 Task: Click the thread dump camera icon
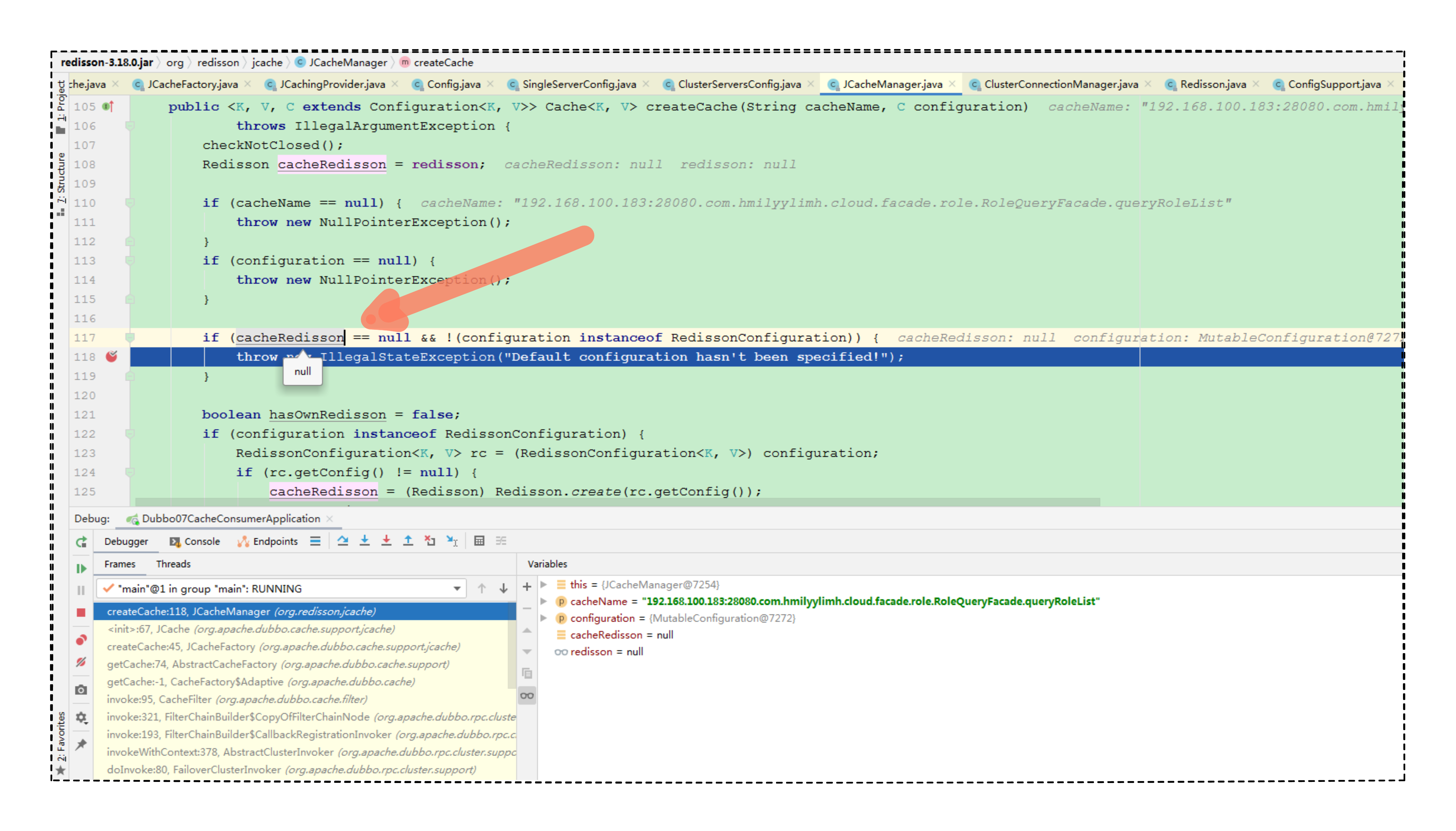tap(81, 690)
